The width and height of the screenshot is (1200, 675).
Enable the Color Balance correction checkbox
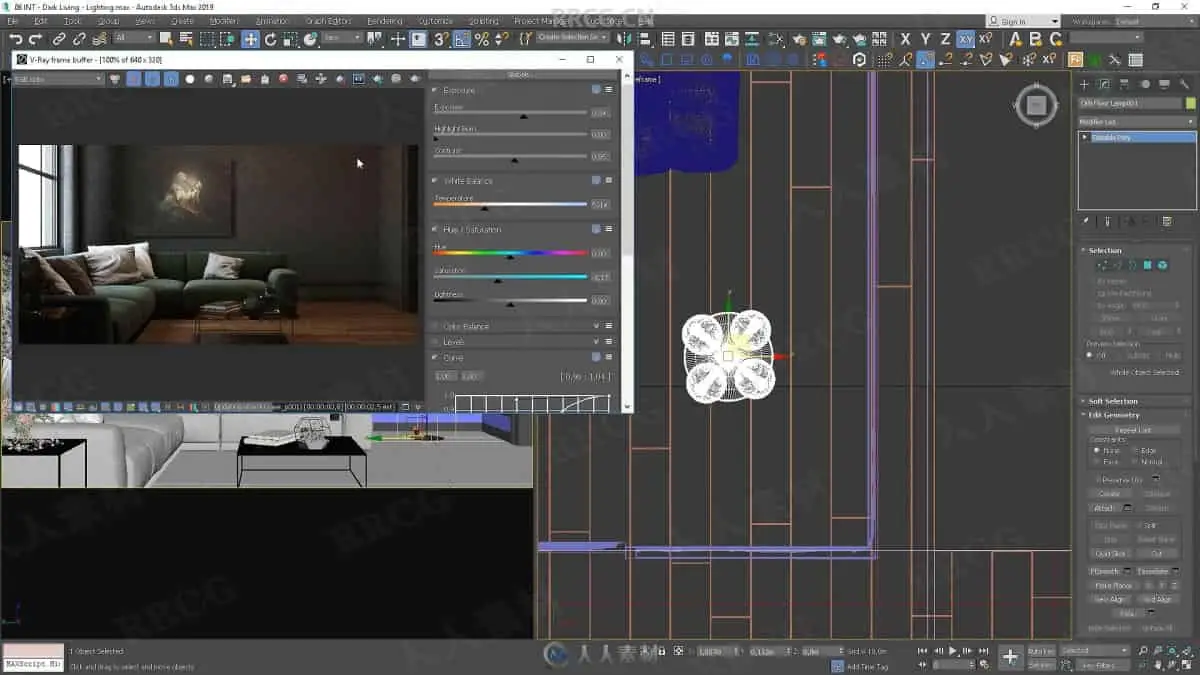(x=596, y=326)
